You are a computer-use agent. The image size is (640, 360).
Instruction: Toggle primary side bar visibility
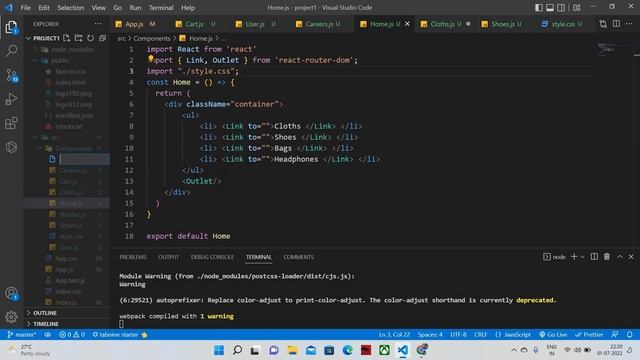pyautogui.click(x=539, y=7)
